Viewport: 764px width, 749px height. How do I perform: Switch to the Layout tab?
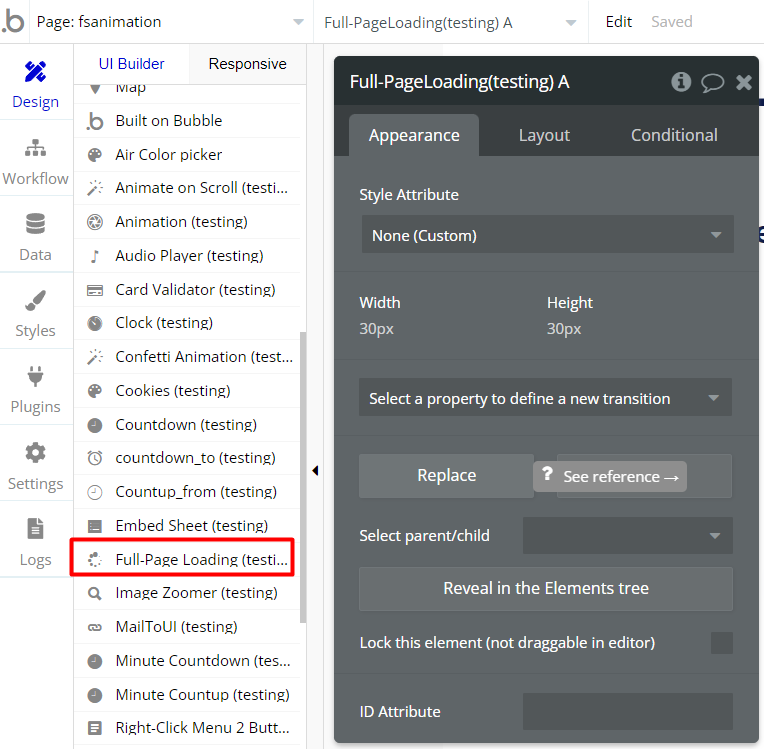[544, 135]
